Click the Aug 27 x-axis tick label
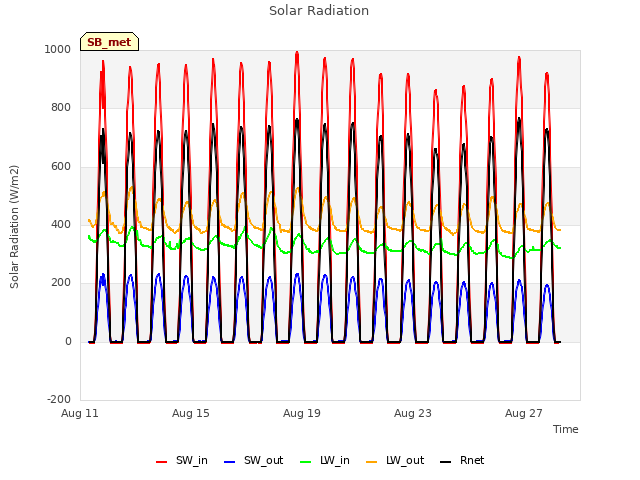 tap(524, 413)
